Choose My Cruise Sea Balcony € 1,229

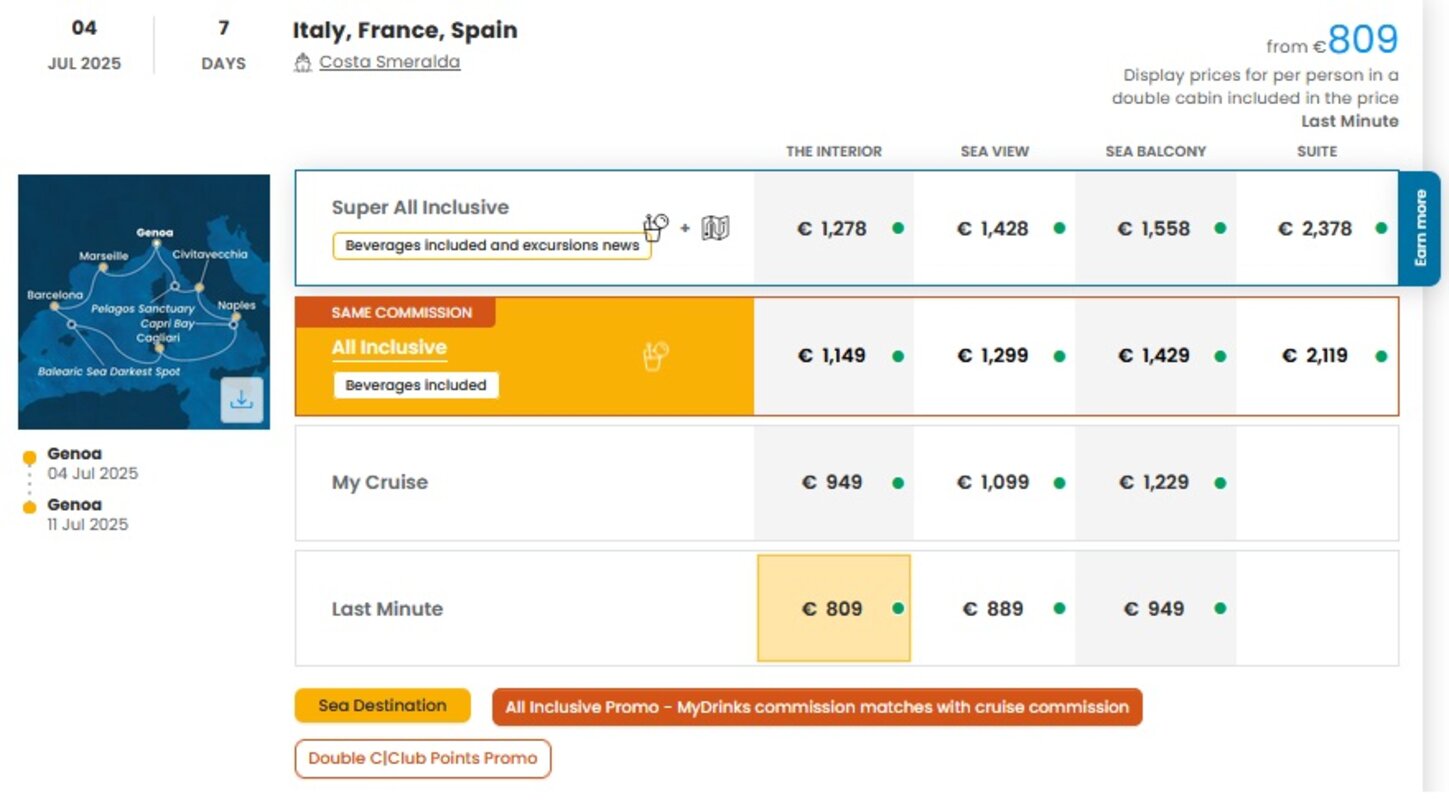point(1155,482)
